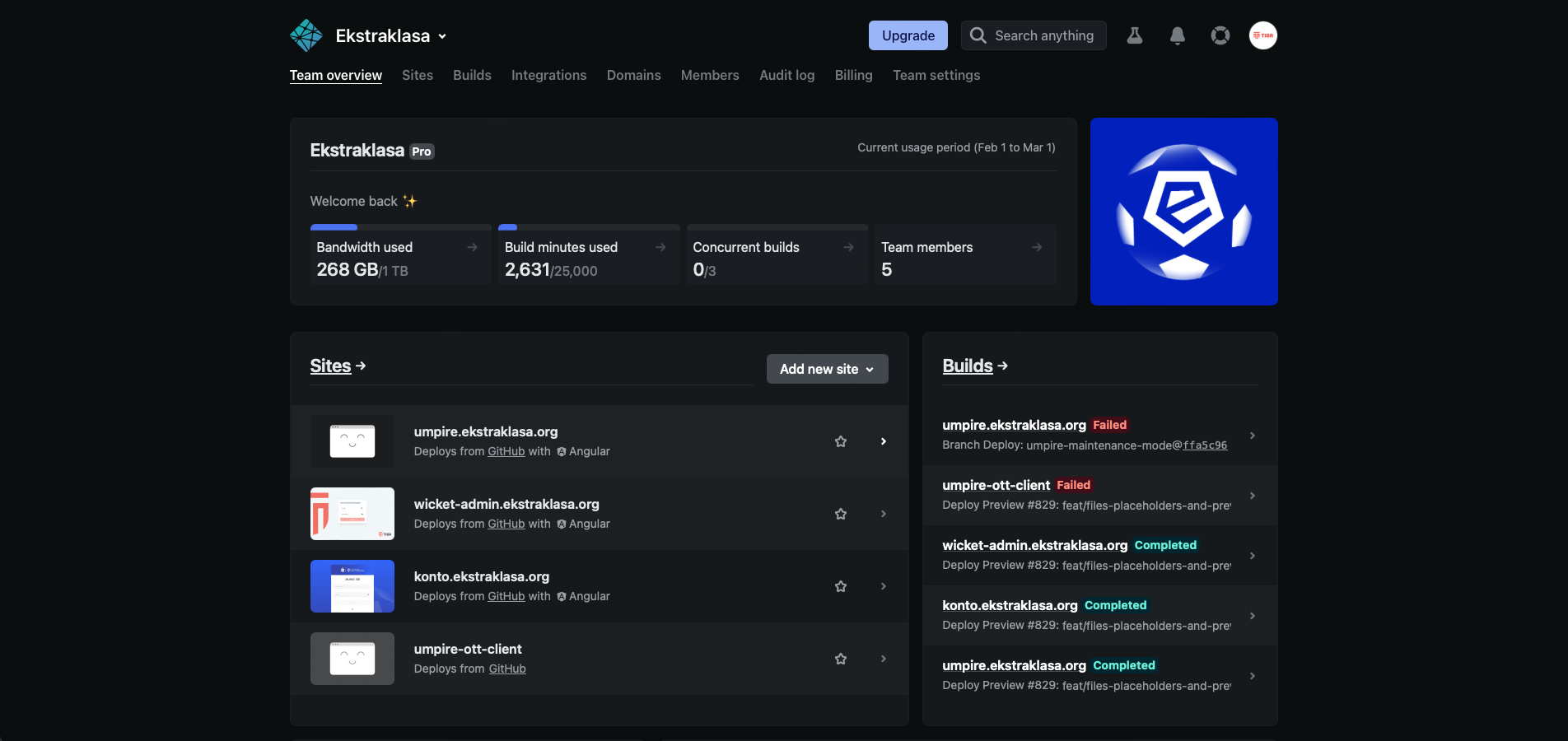Star the umpire-ott-client site
The image size is (1568, 741).
pos(841,659)
